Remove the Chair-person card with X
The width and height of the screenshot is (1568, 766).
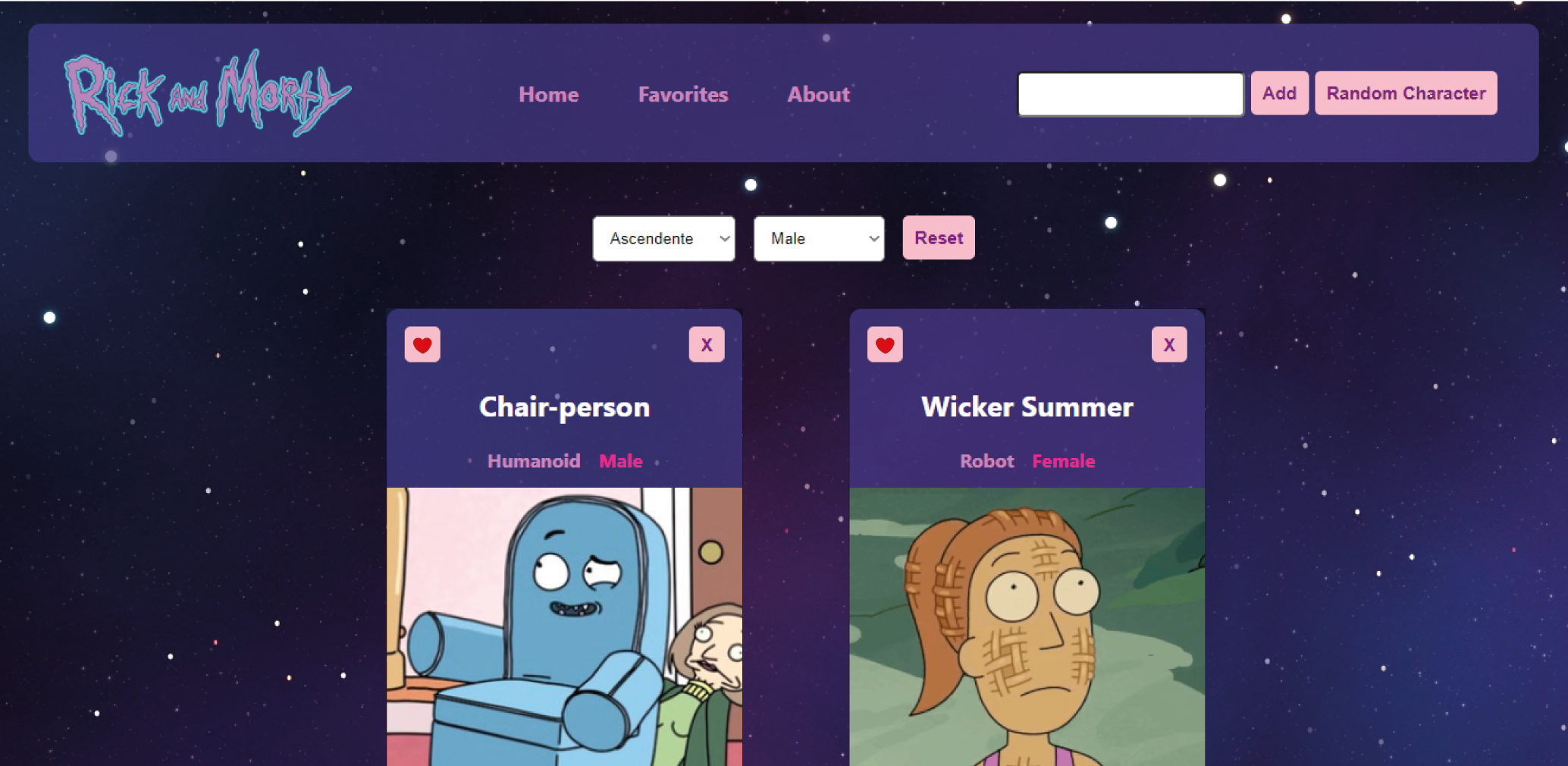pyautogui.click(x=707, y=345)
